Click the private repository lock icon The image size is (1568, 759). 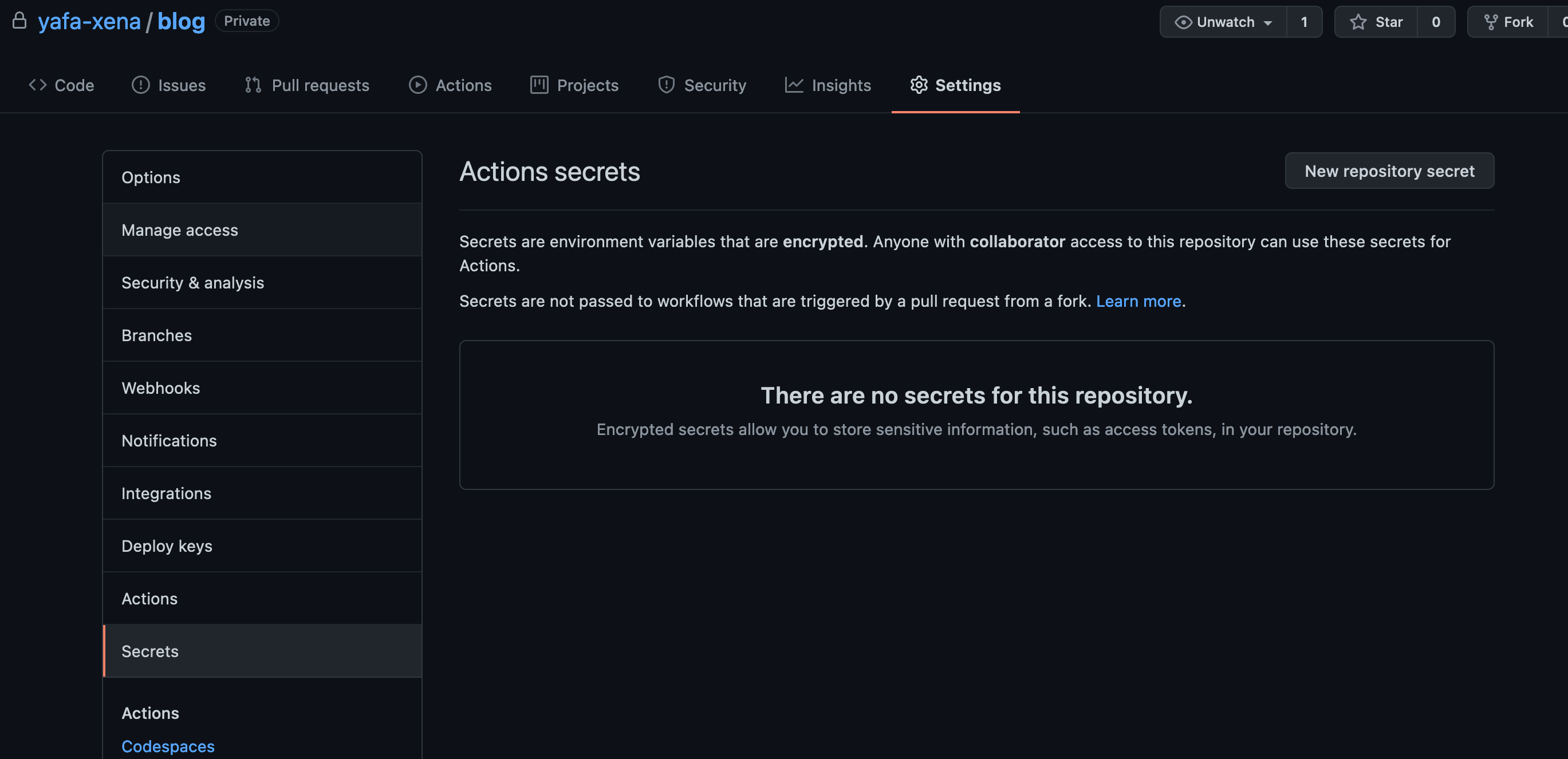19,21
